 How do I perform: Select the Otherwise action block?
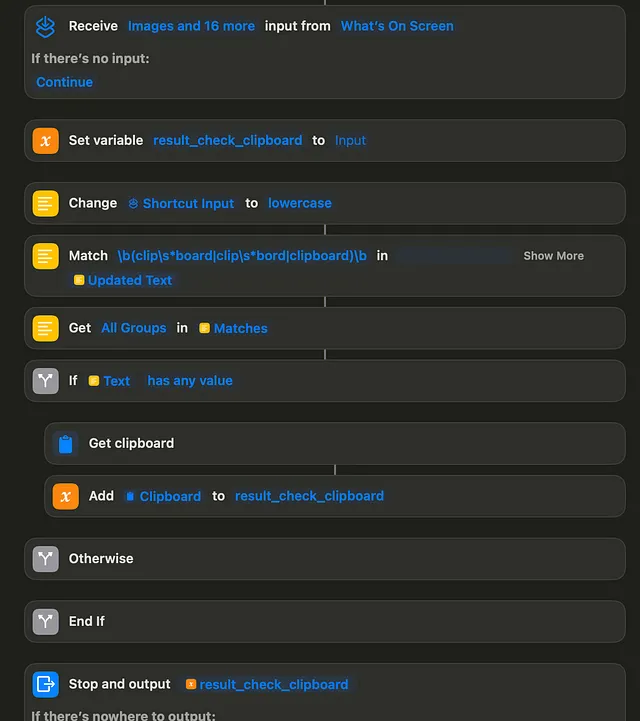pyautogui.click(x=325, y=559)
